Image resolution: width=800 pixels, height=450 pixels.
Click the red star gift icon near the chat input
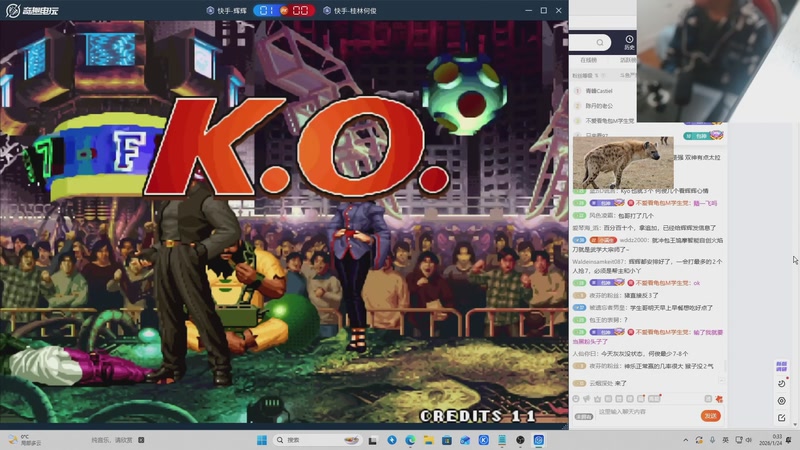[719, 399]
